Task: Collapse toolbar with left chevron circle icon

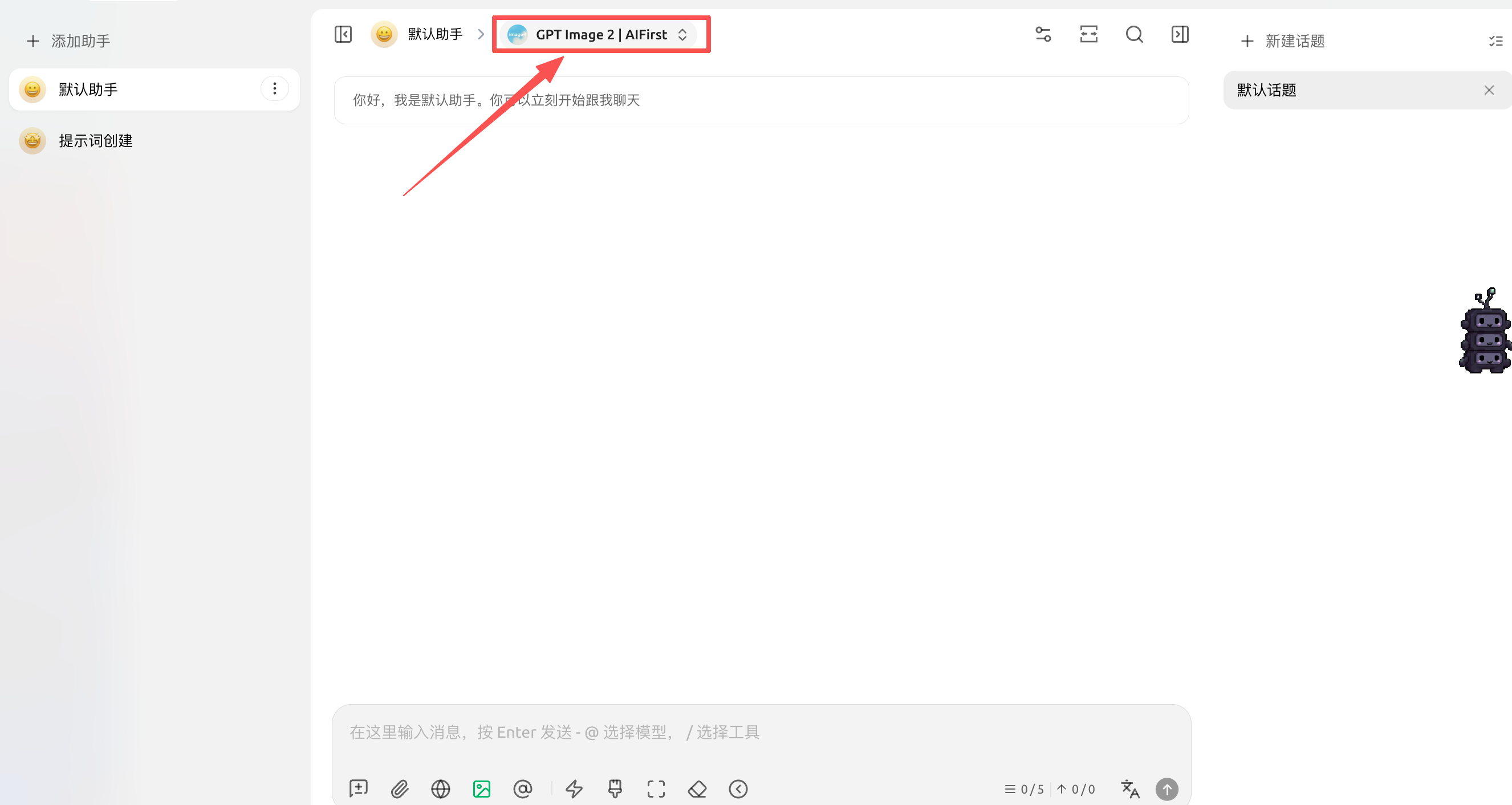Action: point(738,788)
